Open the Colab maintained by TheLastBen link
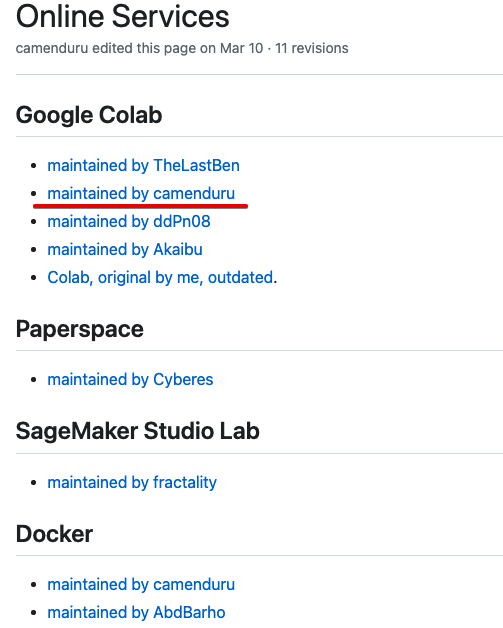Viewport: 503px width, 628px height. tap(143, 166)
